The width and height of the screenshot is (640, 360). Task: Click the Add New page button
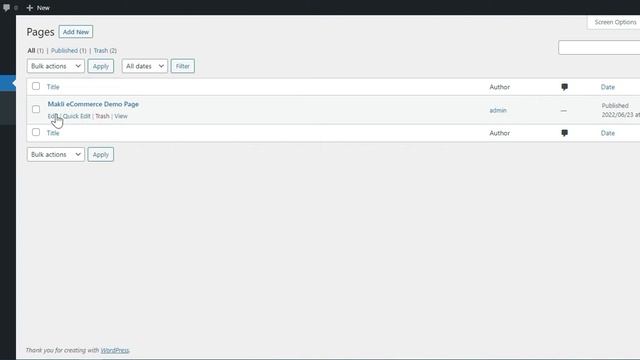(x=76, y=32)
